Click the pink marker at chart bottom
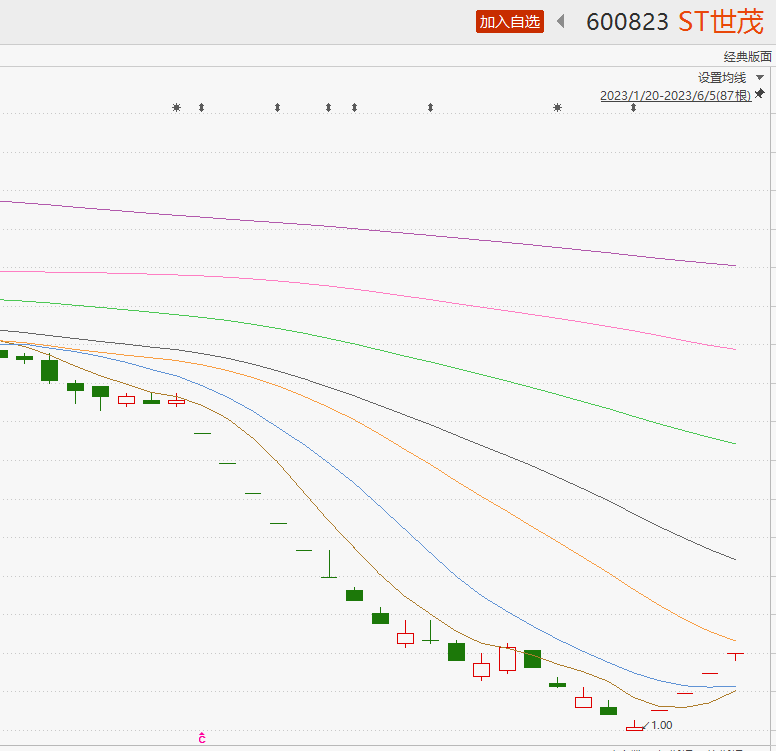The width and height of the screenshot is (776, 751). (x=202, y=738)
